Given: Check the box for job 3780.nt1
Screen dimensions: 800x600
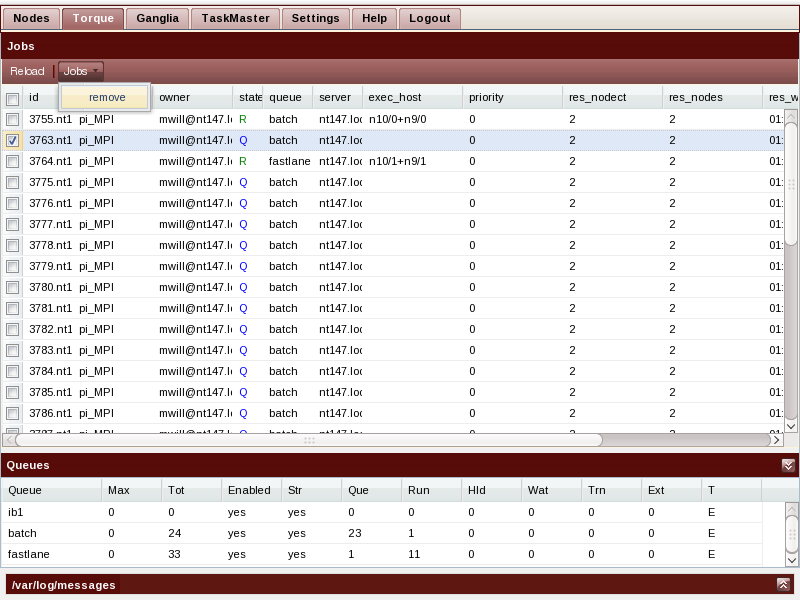Looking at the screenshot, I should tap(13, 288).
